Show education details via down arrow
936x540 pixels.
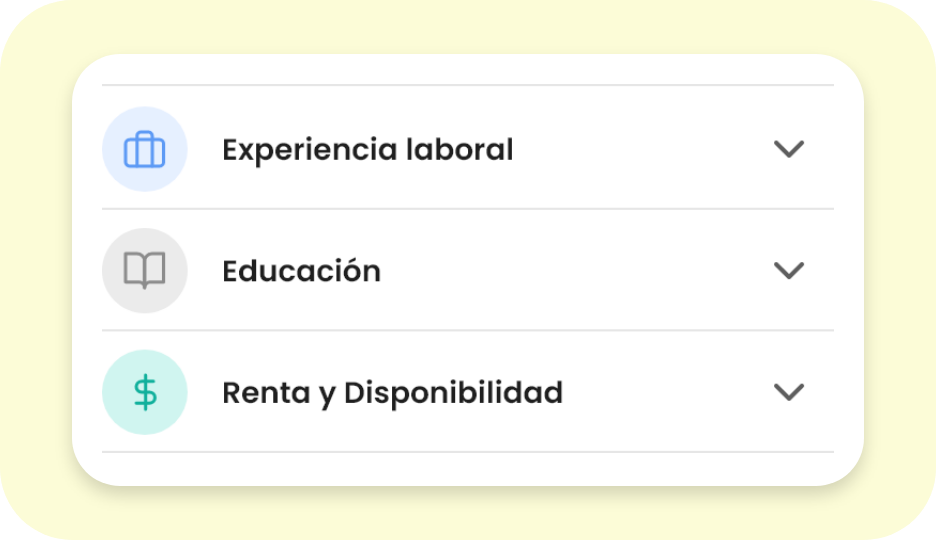point(789,271)
